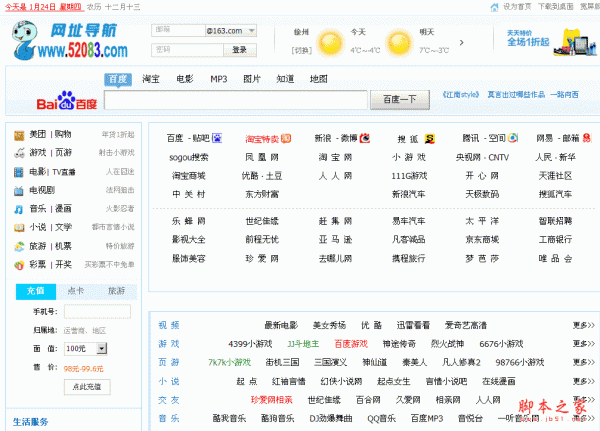
Task: Click the 全场1折起 shopping banner image
Action: [x=553, y=42]
